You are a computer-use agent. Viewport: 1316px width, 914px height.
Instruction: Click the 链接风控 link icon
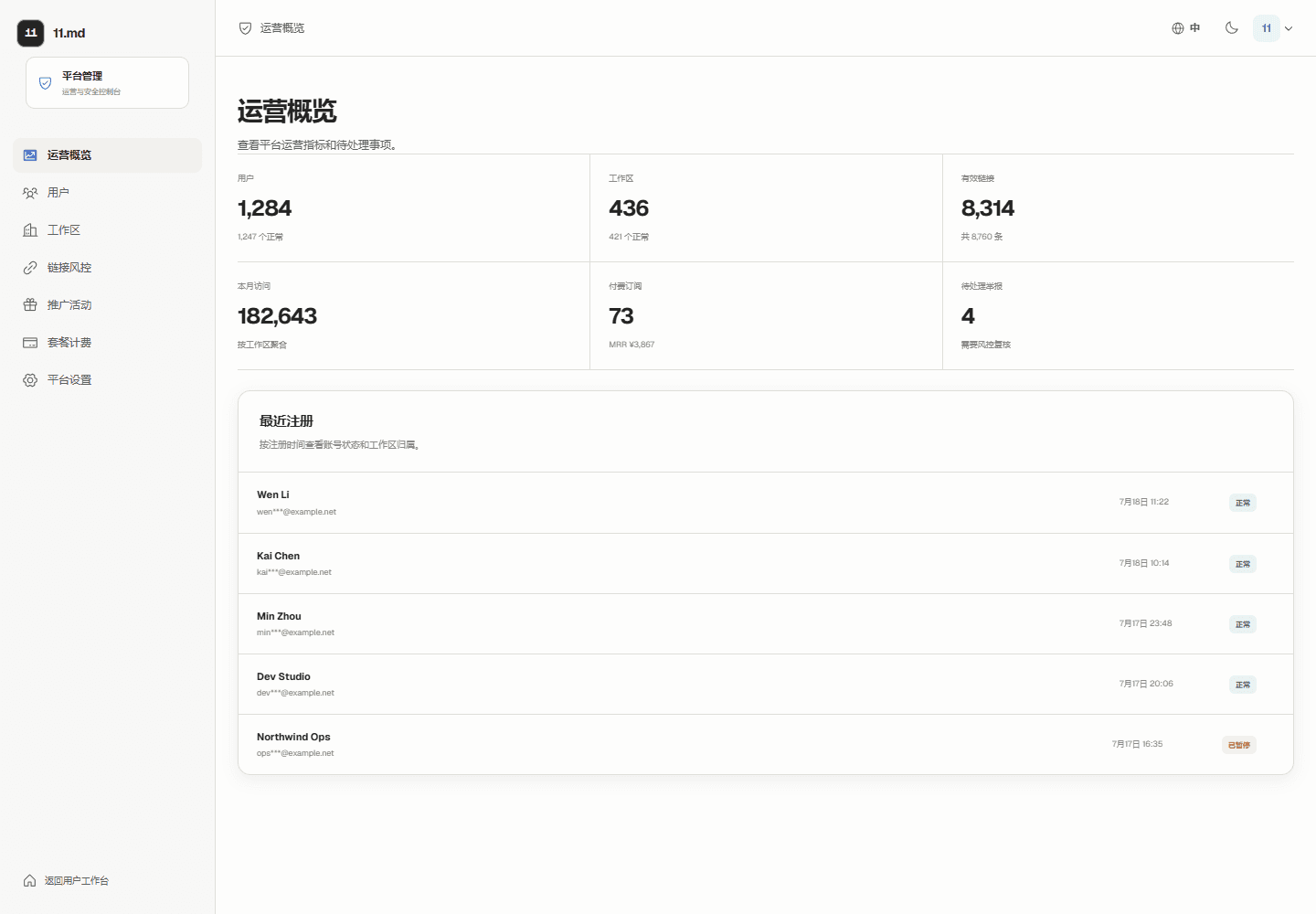(30, 268)
